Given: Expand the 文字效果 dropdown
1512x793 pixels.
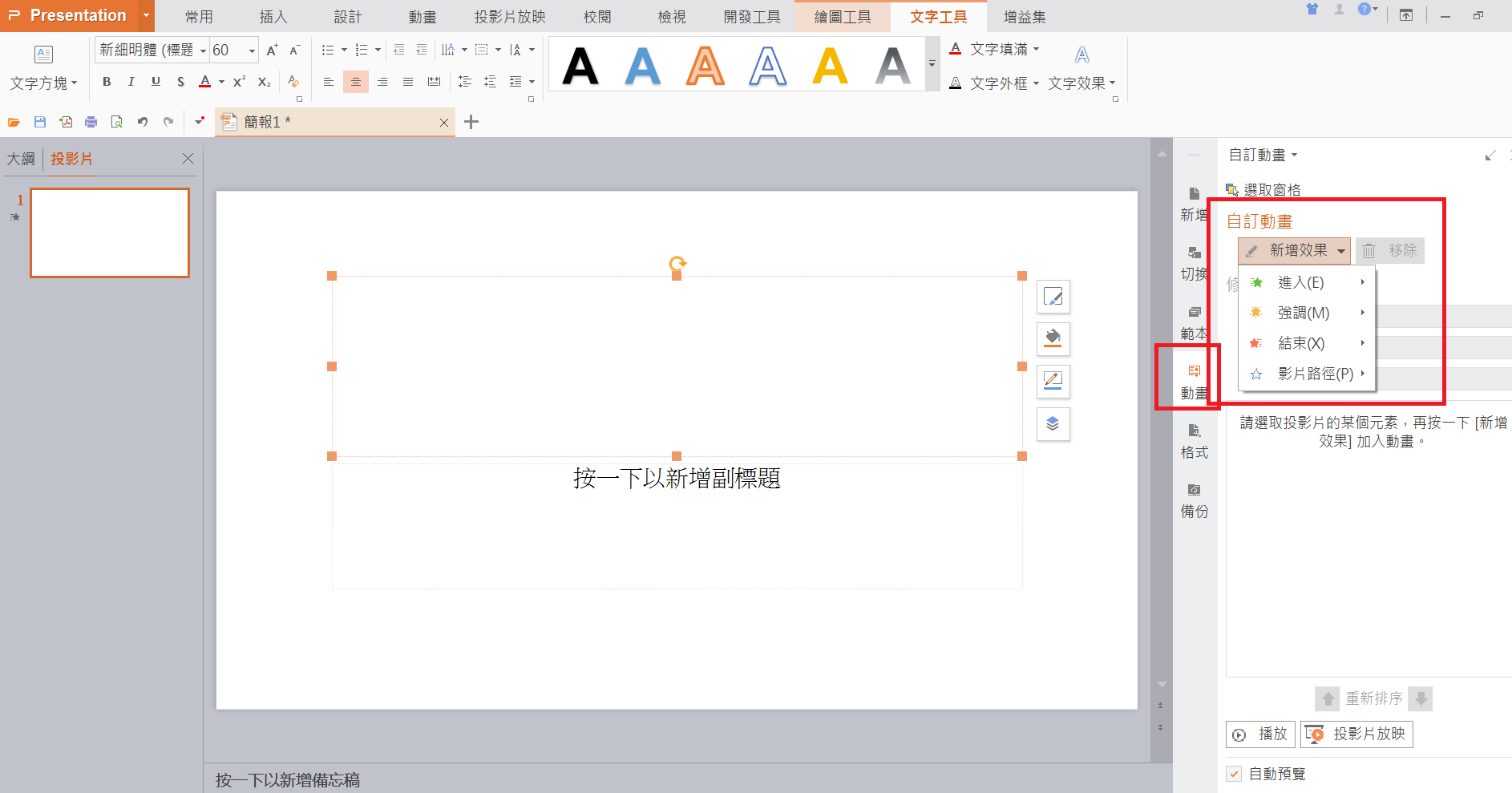Looking at the screenshot, I should pyautogui.click(x=1112, y=83).
